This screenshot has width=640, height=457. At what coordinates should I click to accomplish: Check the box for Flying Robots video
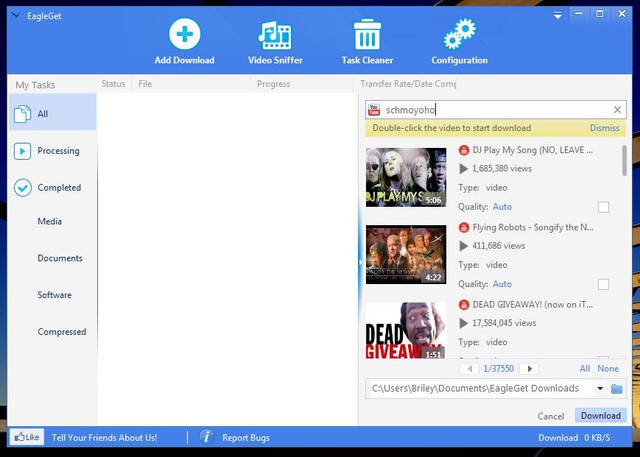603,284
